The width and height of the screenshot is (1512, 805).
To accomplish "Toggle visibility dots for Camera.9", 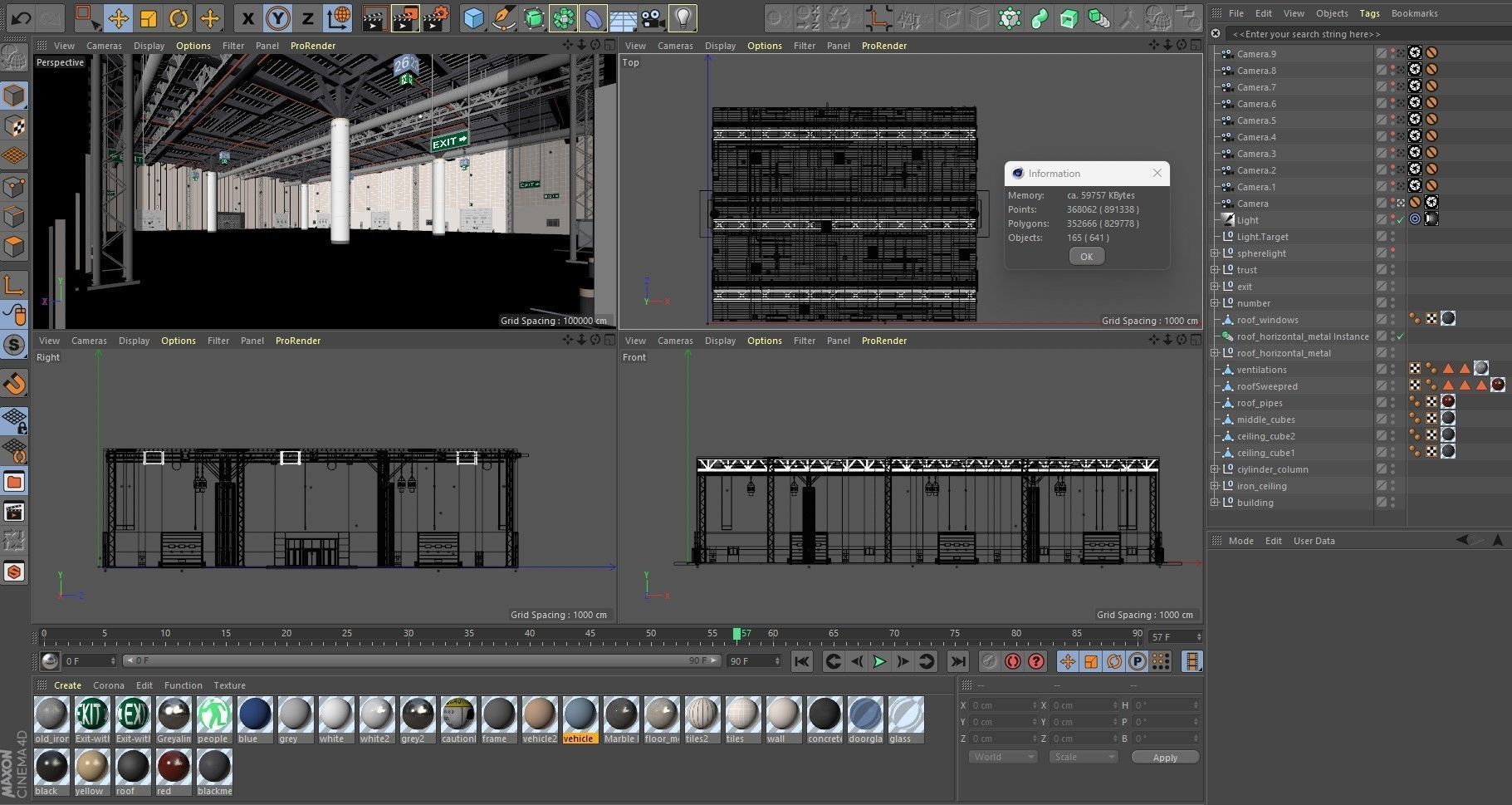I will tap(1392, 54).
